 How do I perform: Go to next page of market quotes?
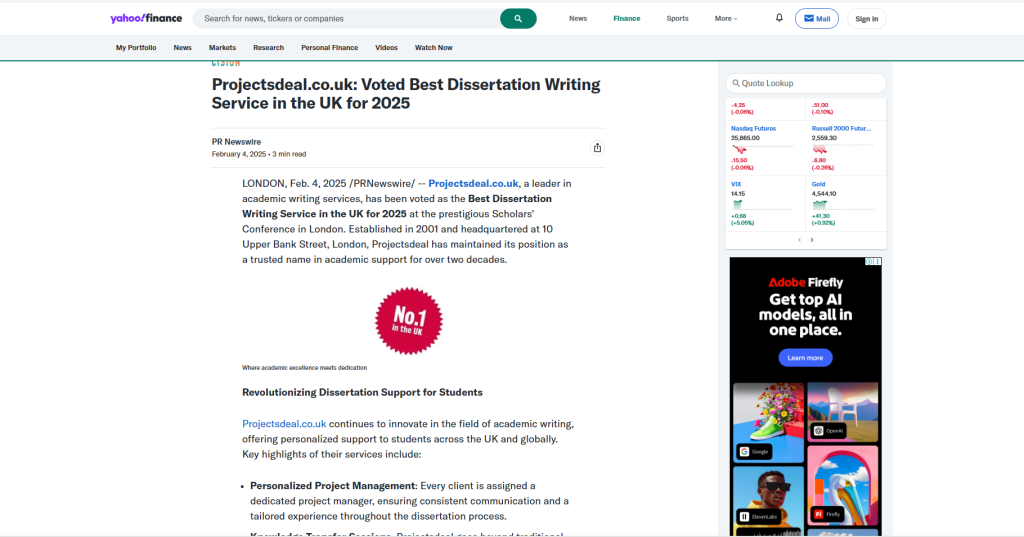(x=812, y=240)
